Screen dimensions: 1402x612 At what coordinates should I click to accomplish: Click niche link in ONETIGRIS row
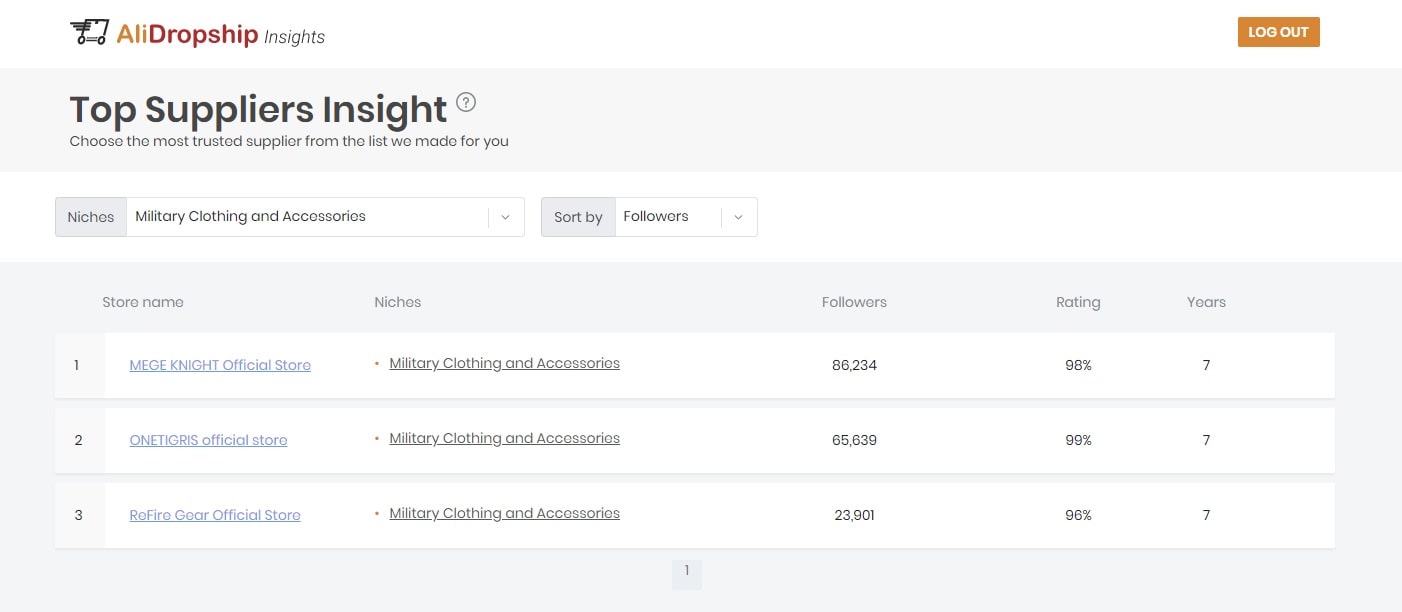tap(504, 439)
